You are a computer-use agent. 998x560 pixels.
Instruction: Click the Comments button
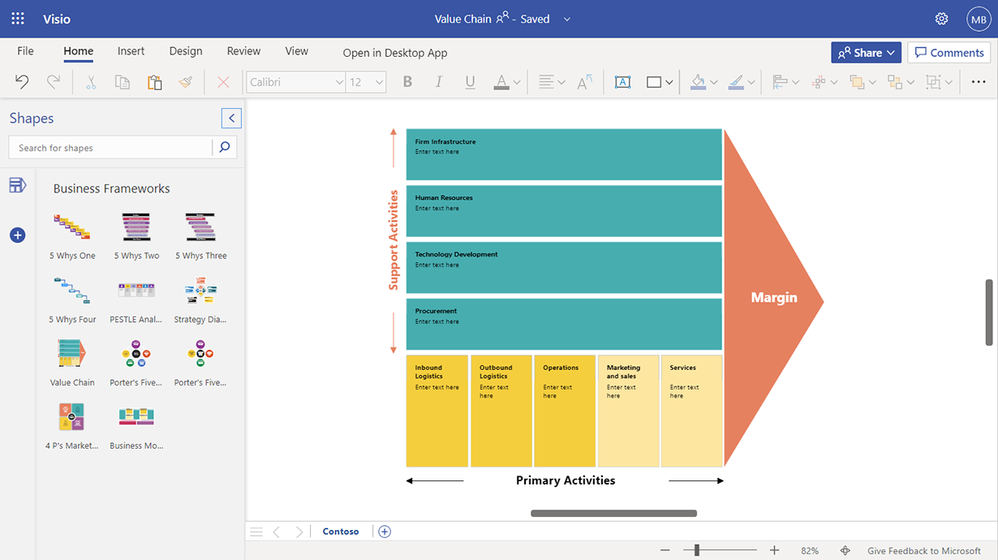point(948,52)
